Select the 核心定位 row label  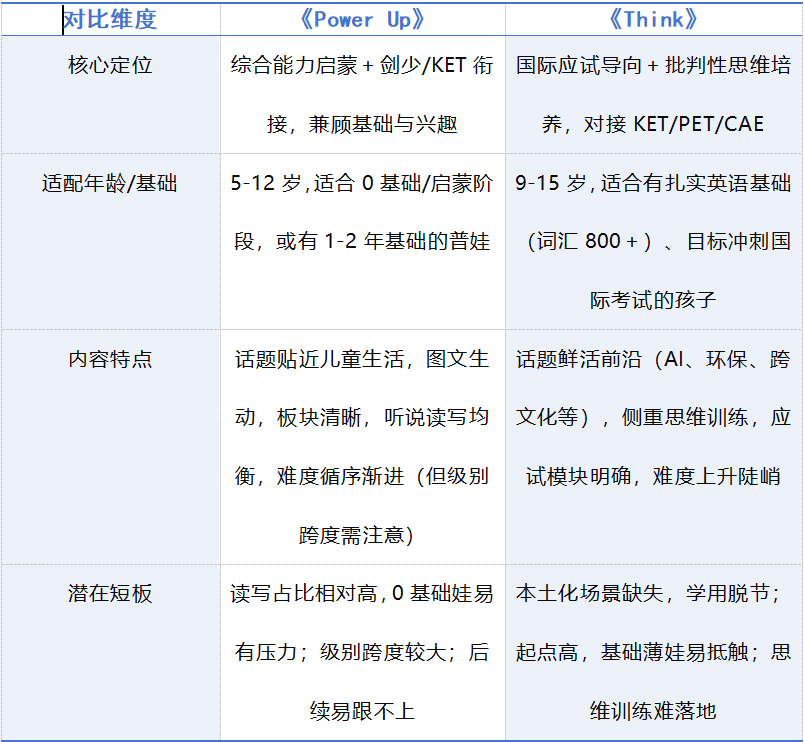tap(113, 62)
